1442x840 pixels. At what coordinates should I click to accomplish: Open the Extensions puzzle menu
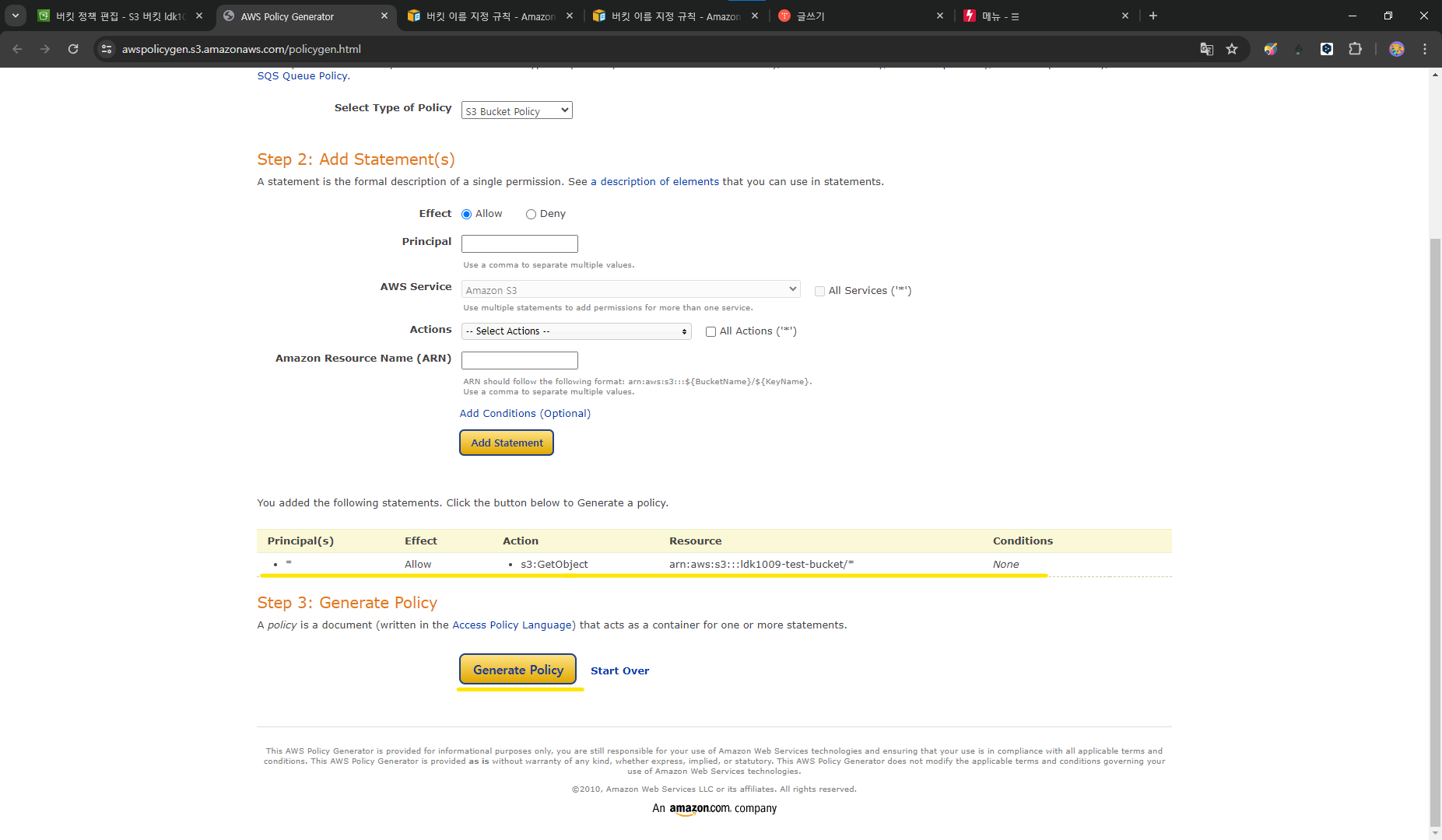pos(1355,49)
